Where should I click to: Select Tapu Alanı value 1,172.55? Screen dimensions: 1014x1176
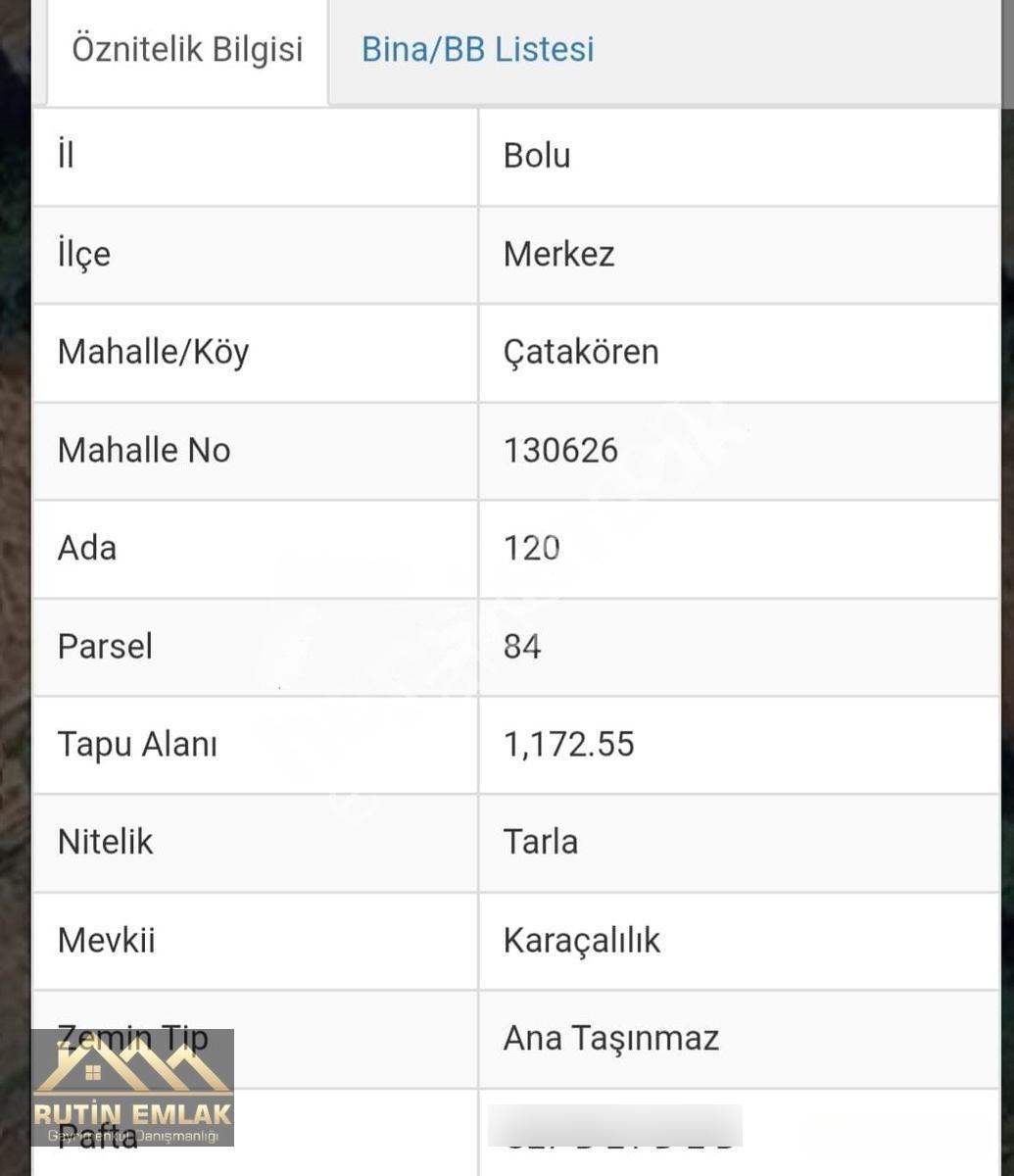click(x=569, y=745)
